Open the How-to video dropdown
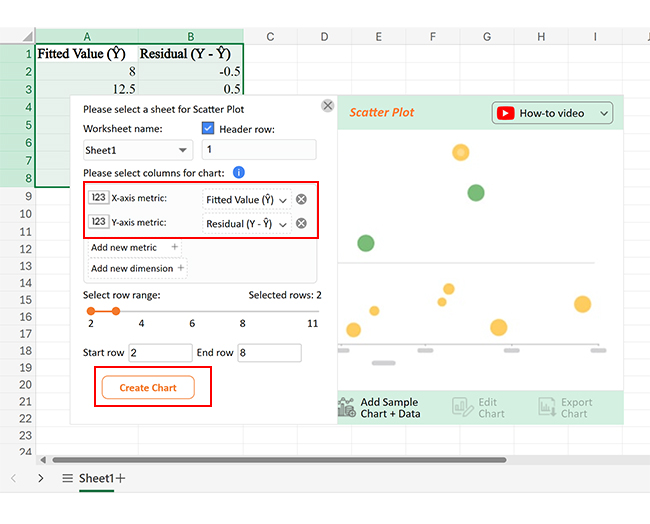The image size is (650, 524). pos(552,113)
